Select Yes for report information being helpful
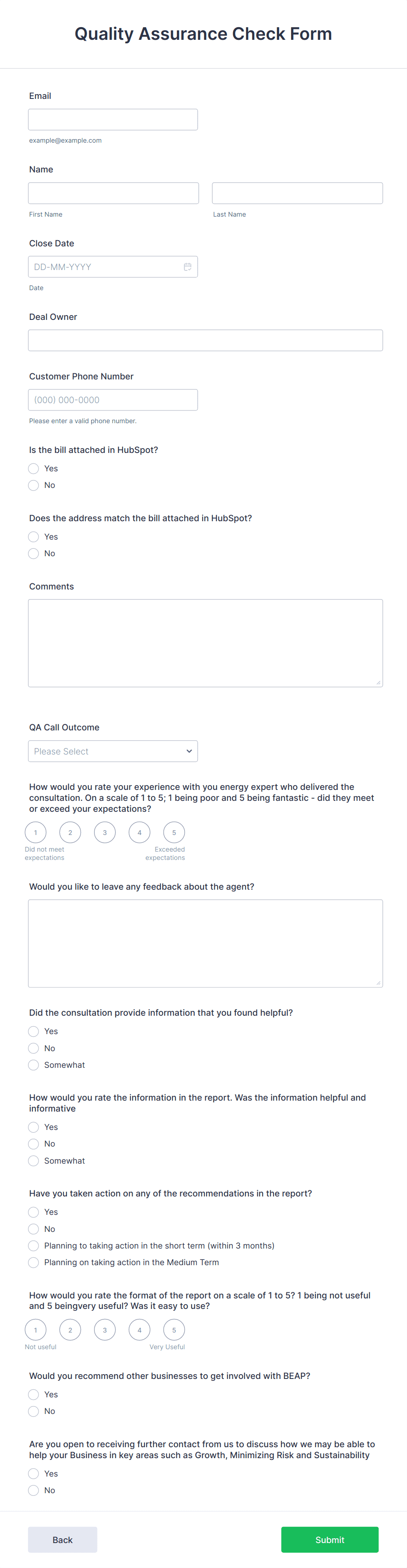This screenshot has width=407, height=1568. pos(33,1127)
